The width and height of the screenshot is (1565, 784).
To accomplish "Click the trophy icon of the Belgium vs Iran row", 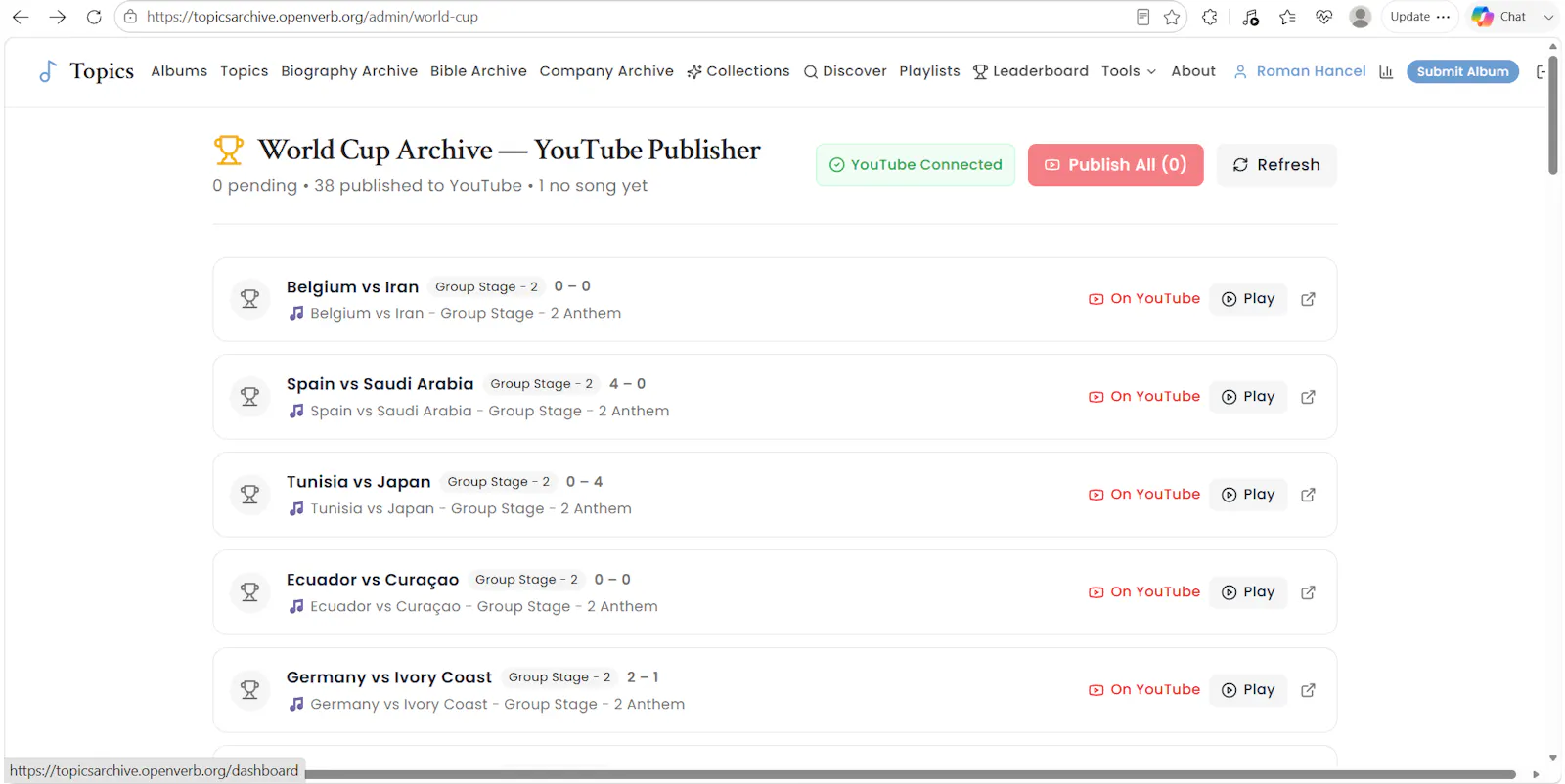I will coord(250,299).
